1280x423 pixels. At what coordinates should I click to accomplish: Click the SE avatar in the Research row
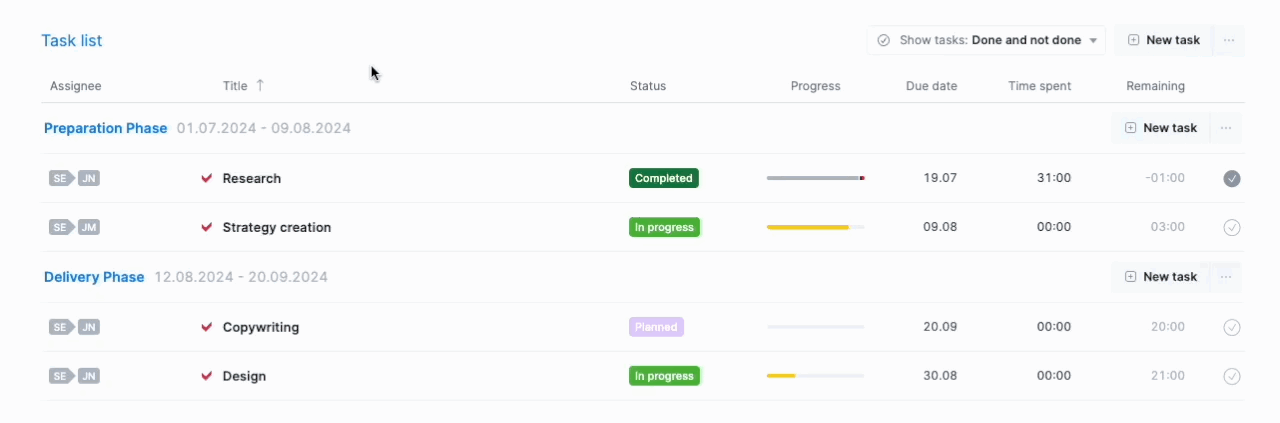coord(61,178)
